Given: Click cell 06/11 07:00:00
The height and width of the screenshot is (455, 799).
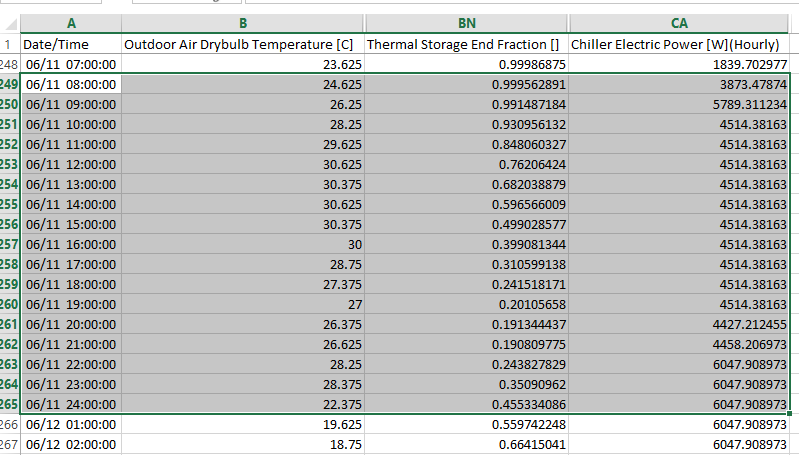Looking at the screenshot, I should click(x=71, y=65).
